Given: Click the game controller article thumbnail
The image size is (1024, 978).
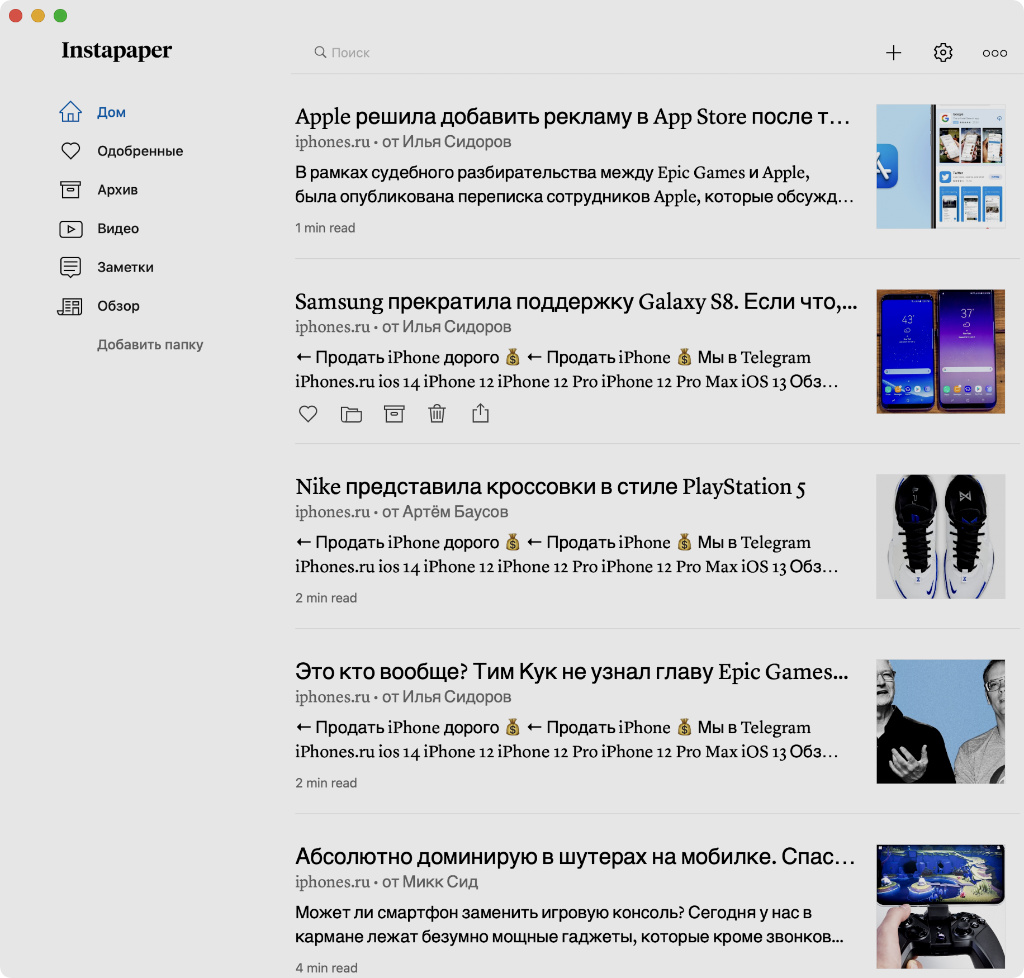Looking at the screenshot, I should tap(940, 906).
